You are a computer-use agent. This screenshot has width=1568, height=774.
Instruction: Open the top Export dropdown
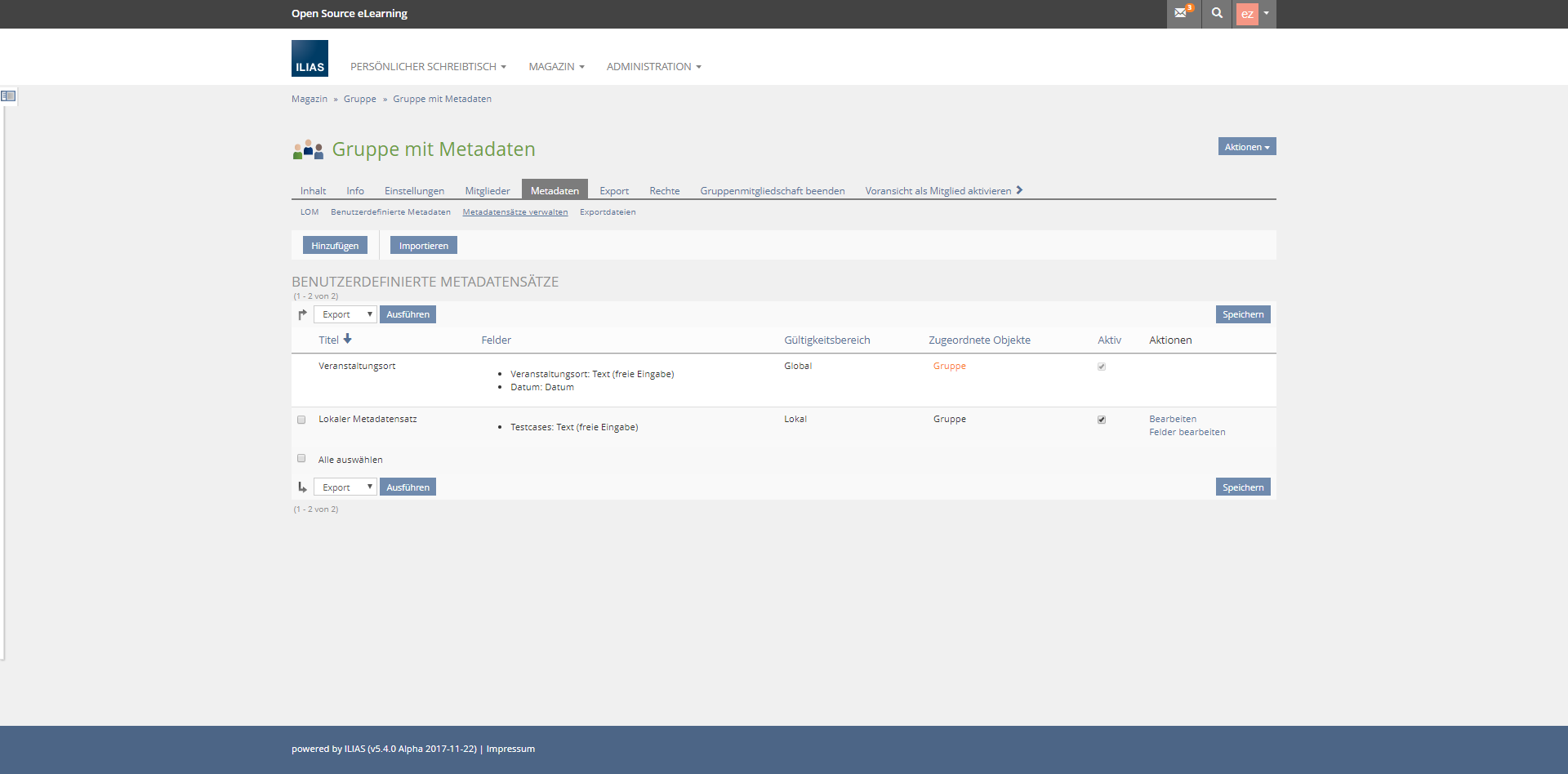click(x=345, y=314)
